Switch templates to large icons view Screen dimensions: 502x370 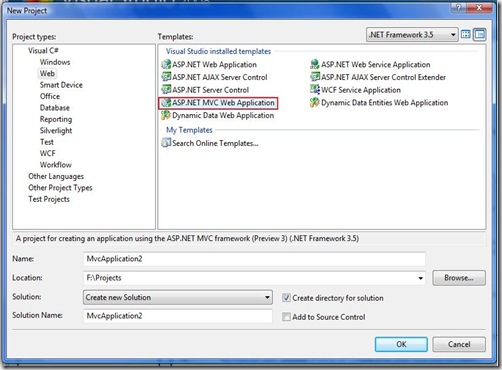click(x=466, y=34)
